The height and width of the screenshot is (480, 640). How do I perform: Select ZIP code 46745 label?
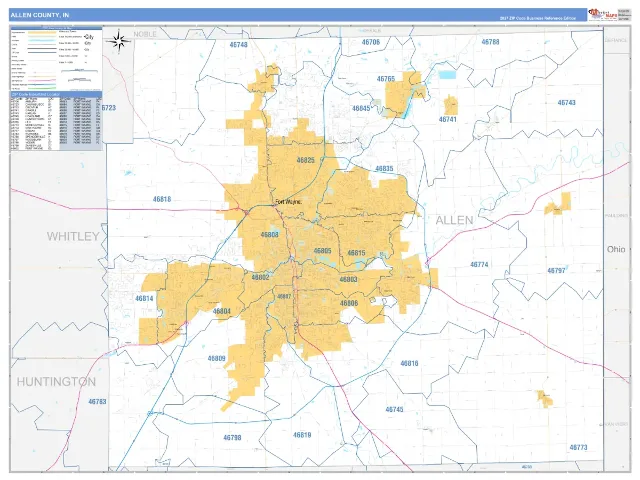(394, 409)
